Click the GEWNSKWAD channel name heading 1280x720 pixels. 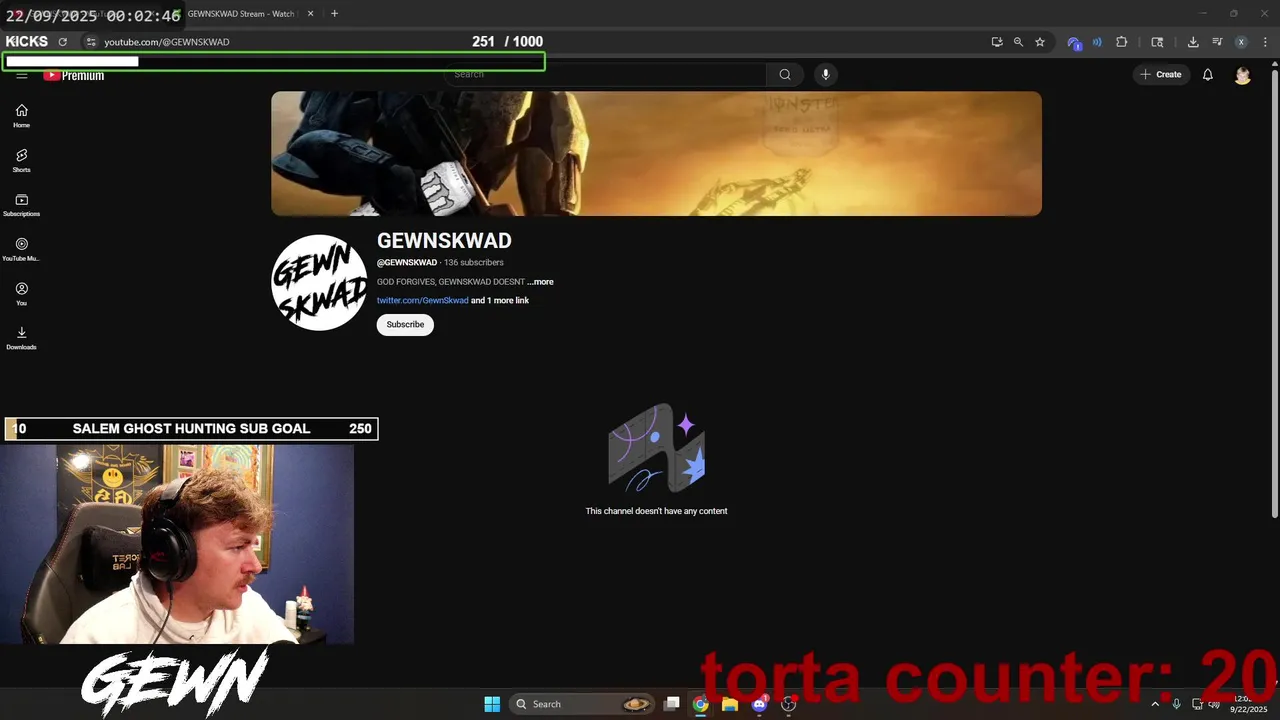coord(444,241)
